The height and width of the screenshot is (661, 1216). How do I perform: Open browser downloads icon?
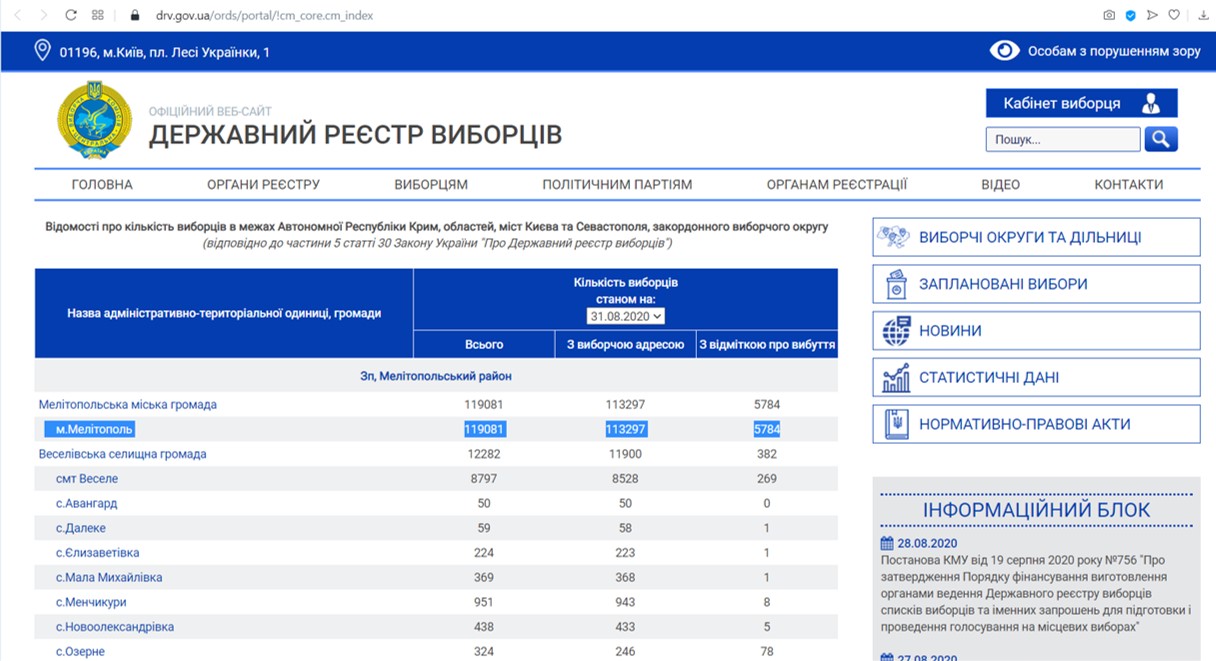tap(1202, 16)
